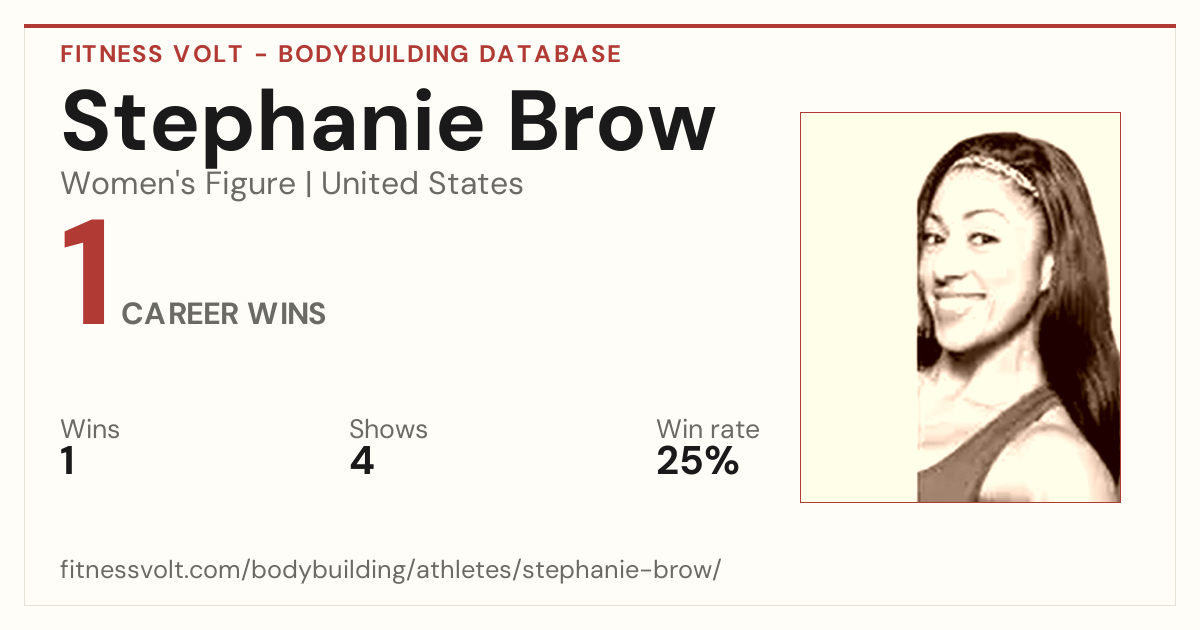Screen dimensions: 1200x630
Task: Click the word DATABASE in the header
Action: point(549,54)
